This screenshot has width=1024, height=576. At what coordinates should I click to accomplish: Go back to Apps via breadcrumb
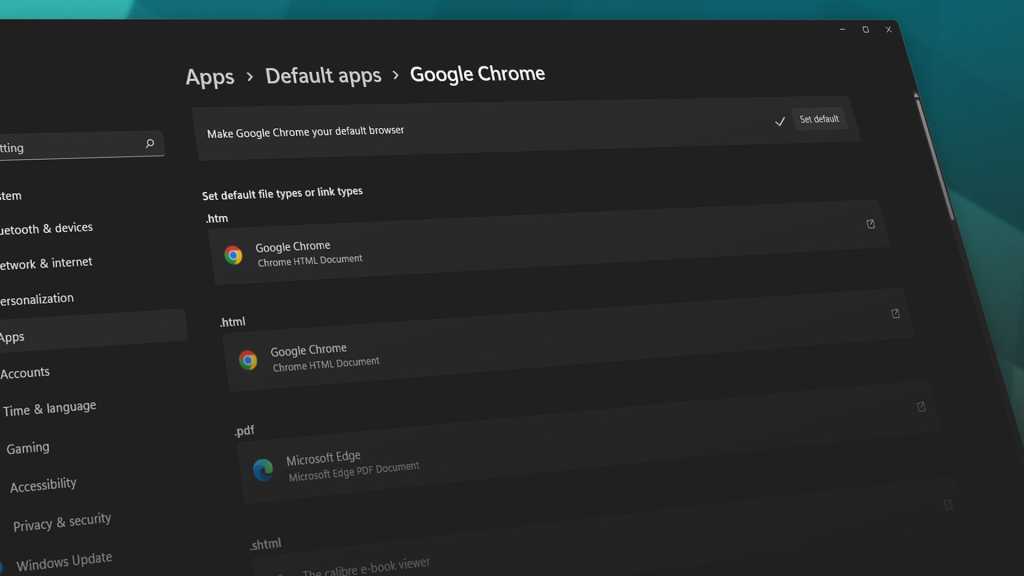click(x=210, y=77)
